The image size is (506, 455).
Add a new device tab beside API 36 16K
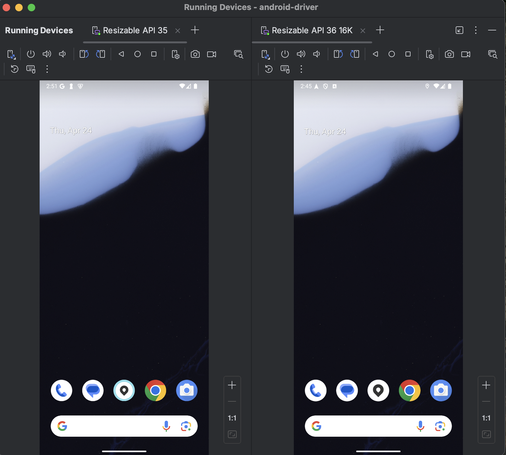tap(380, 30)
